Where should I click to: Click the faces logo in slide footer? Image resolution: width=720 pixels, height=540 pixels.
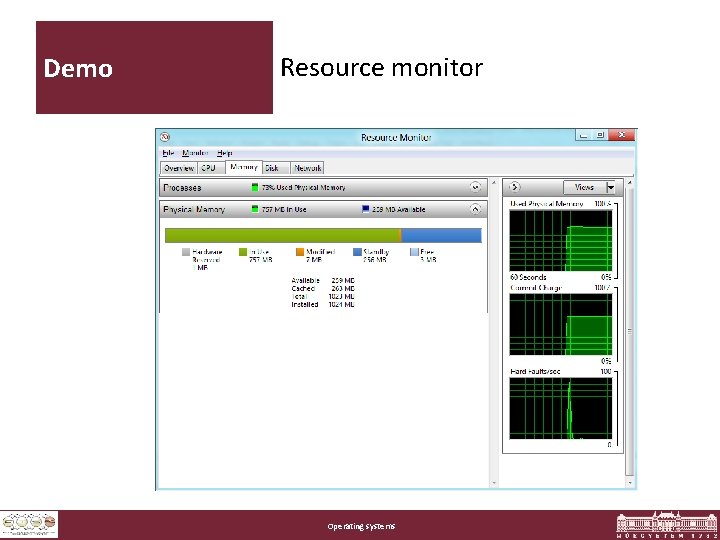29,524
